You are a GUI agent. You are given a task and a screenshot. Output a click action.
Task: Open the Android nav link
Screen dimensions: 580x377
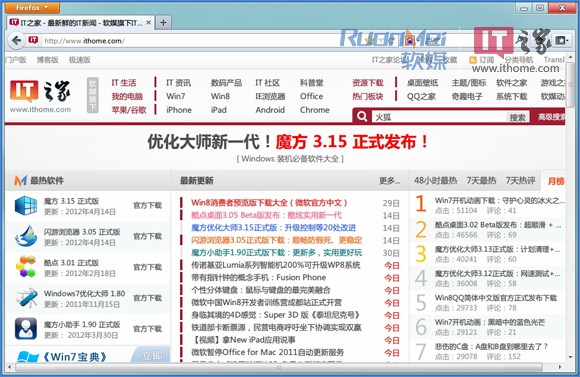coord(270,110)
